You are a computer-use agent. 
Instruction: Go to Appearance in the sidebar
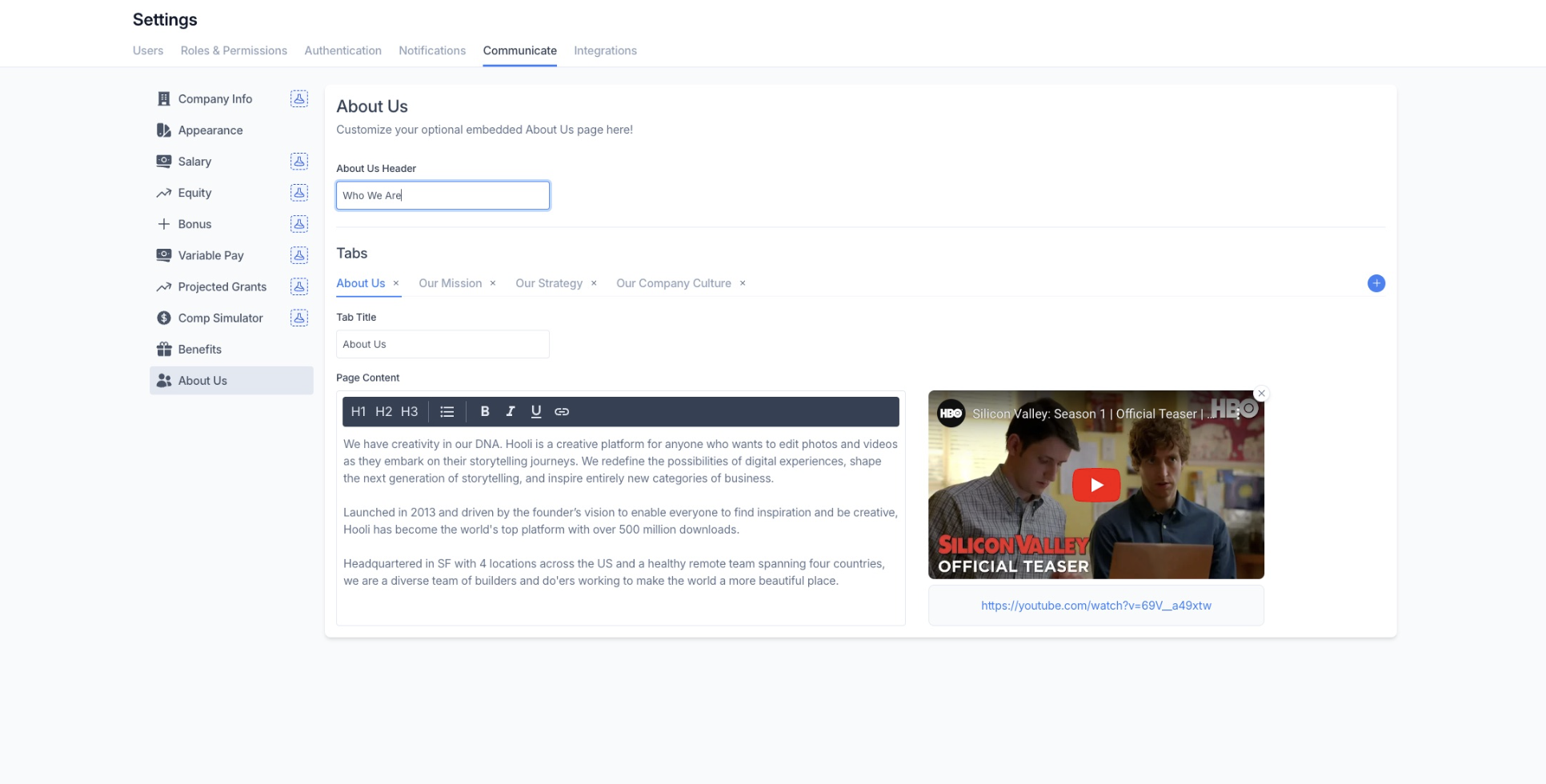coord(210,130)
